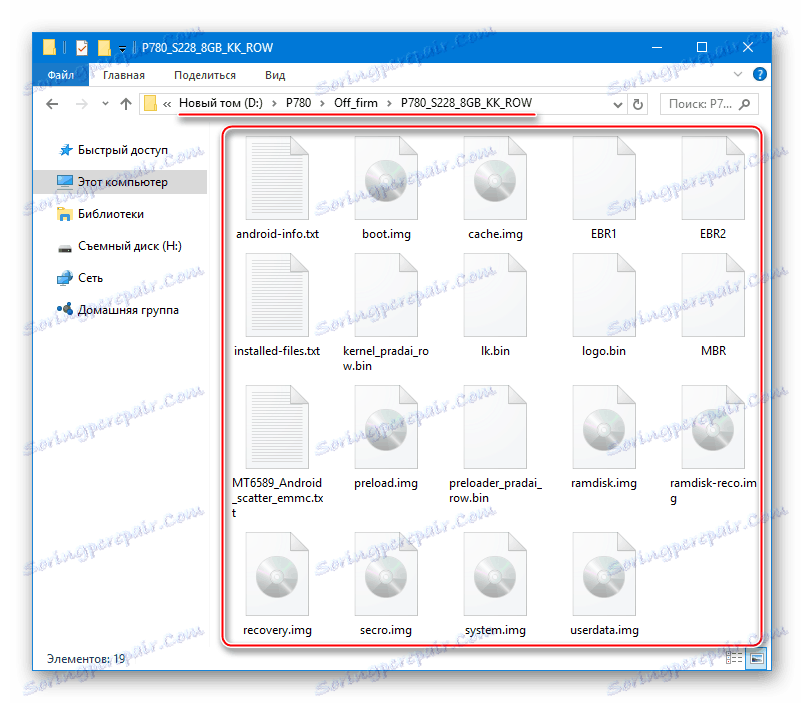Select the kernel_pradai_row.bin file icon
Image resolution: width=804 pixels, height=703 pixels.
coord(386,295)
